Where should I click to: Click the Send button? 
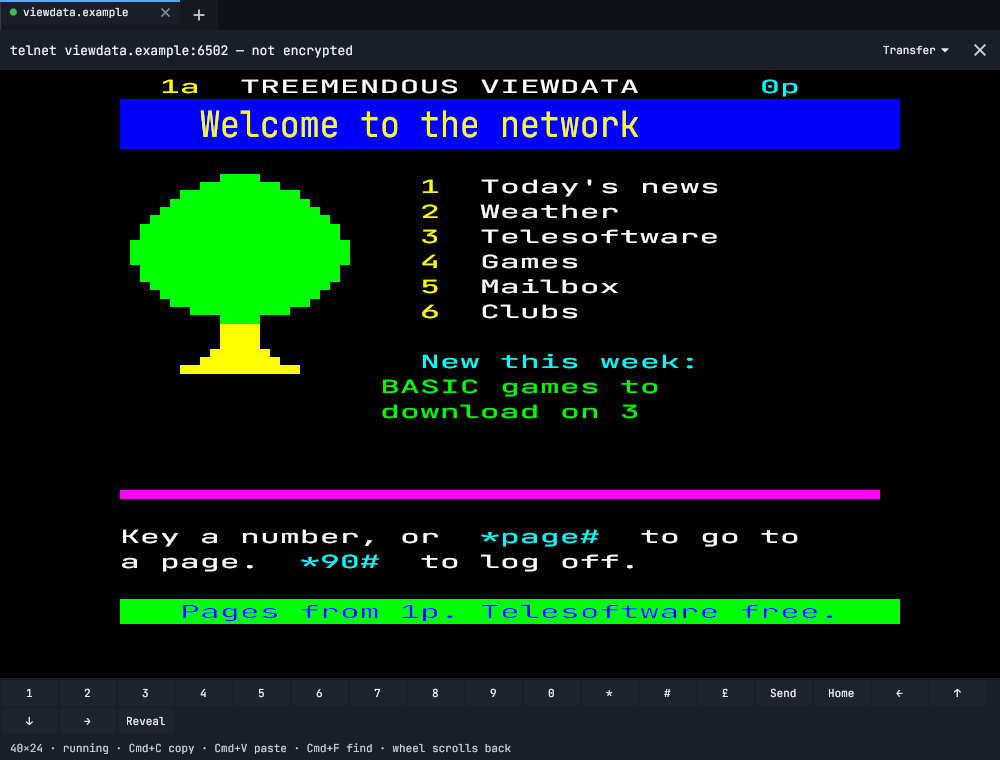tap(783, 693)
